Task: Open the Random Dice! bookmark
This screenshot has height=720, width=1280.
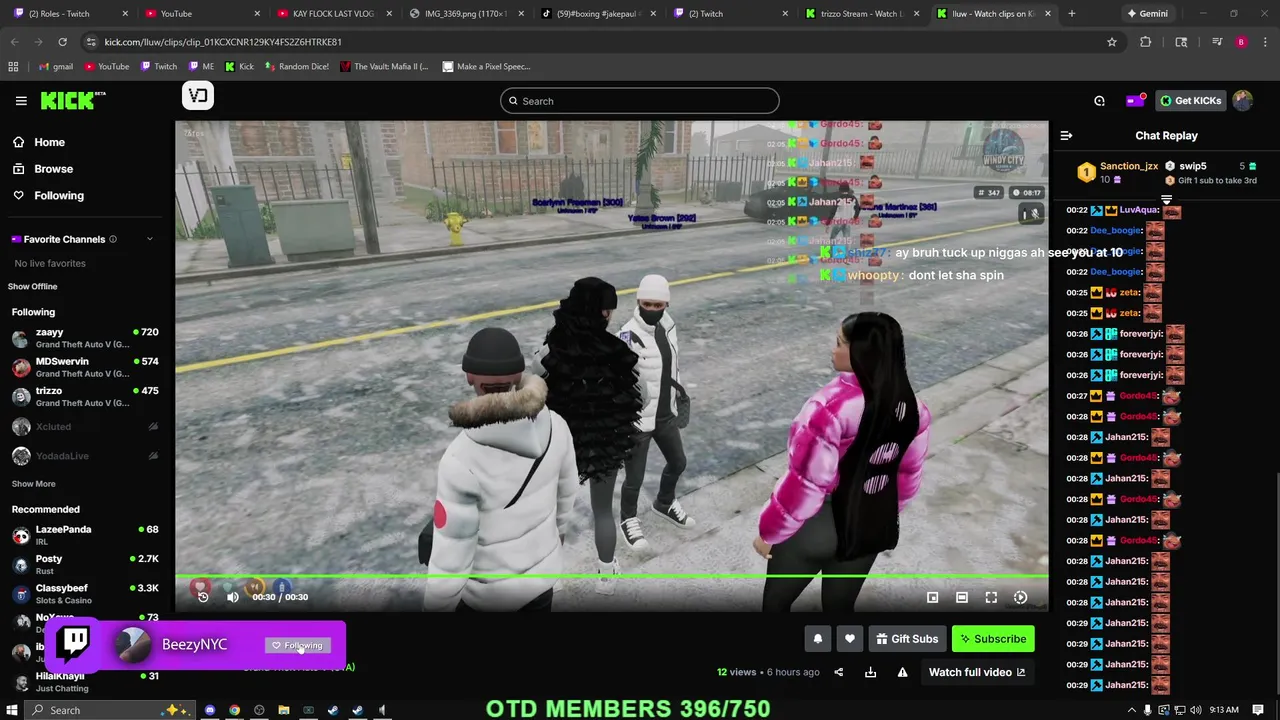Action: coord(297,67)
